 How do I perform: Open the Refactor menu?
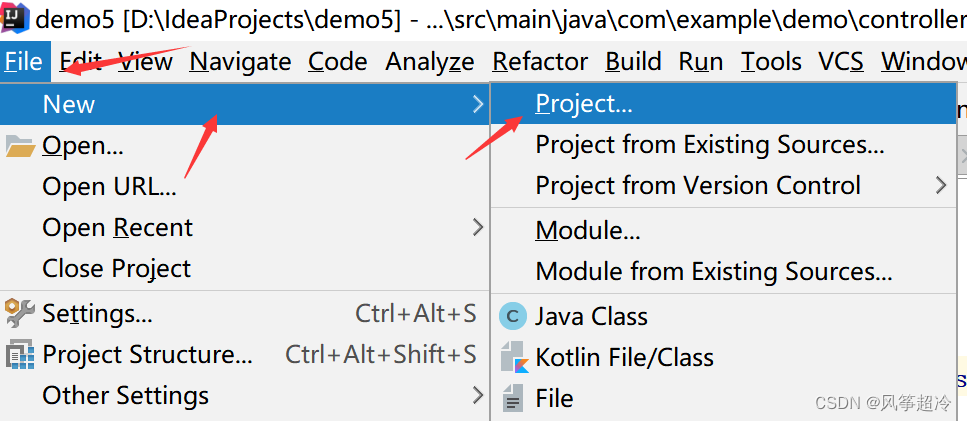click(540, 62)
